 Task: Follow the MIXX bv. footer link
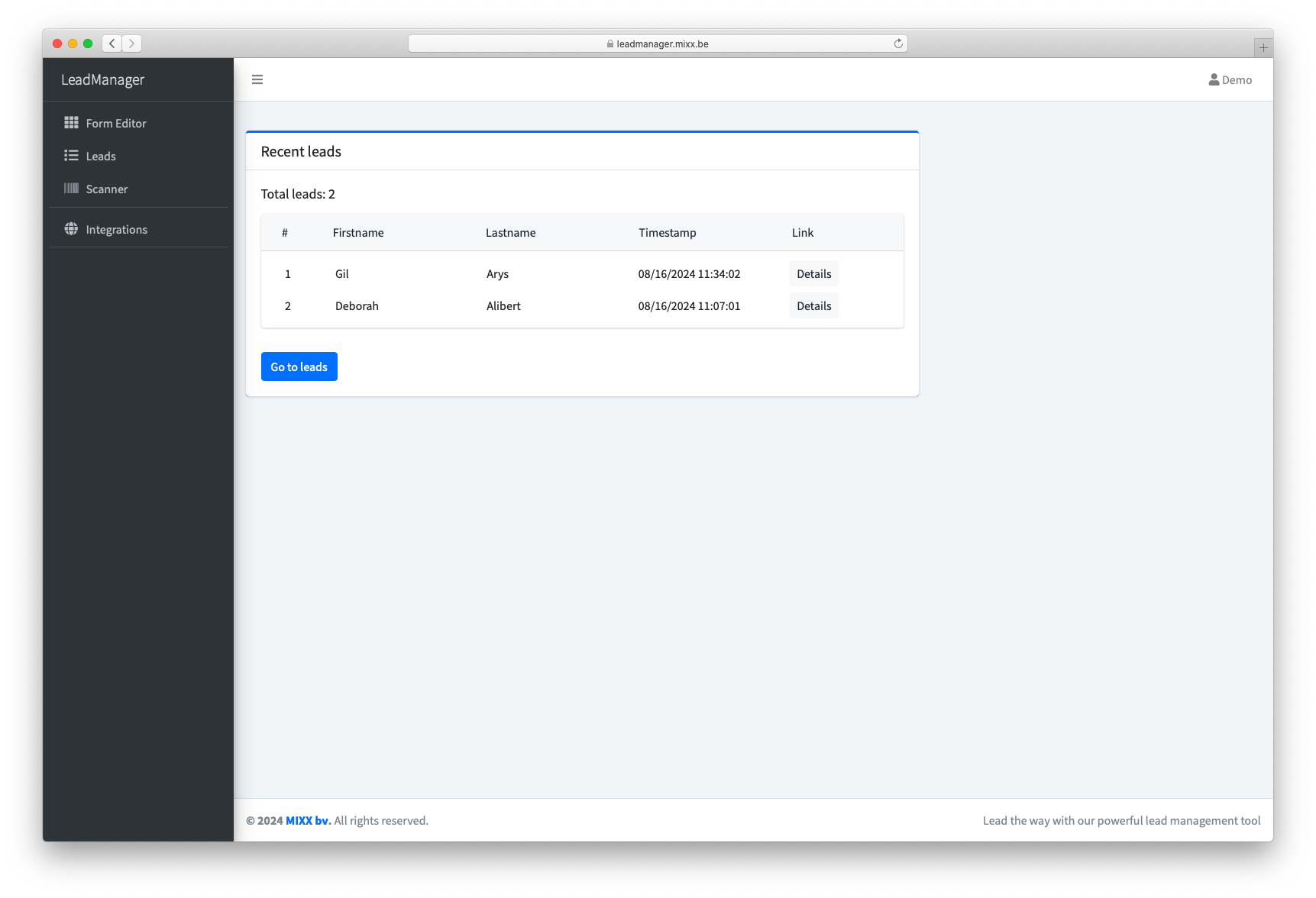click(309, 821)
